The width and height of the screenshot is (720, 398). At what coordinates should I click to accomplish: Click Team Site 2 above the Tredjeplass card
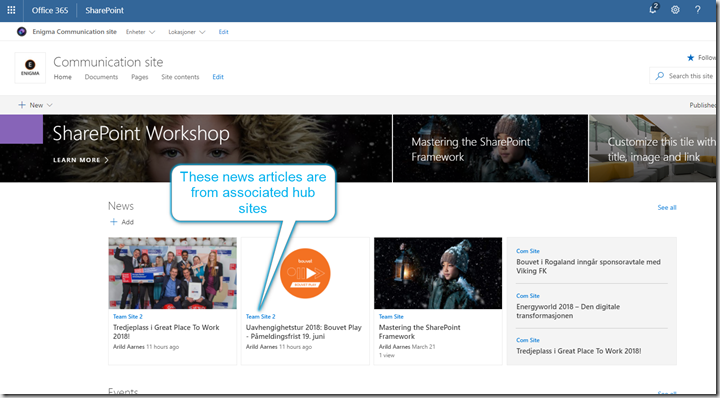pyautogui.click(x=128, y=317)
